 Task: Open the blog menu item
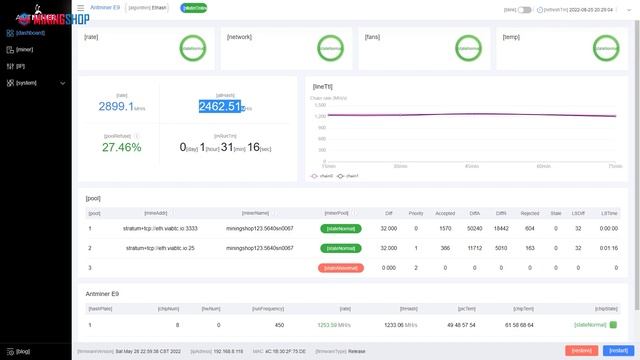[23, 351]
